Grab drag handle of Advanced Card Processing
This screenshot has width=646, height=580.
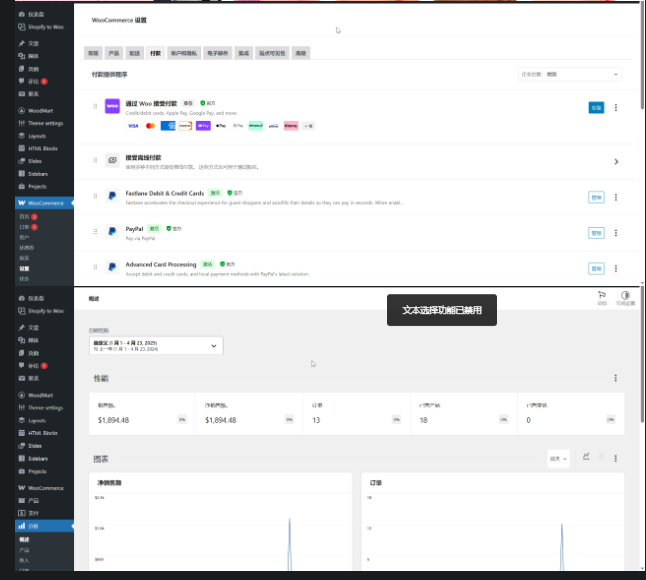95,267
